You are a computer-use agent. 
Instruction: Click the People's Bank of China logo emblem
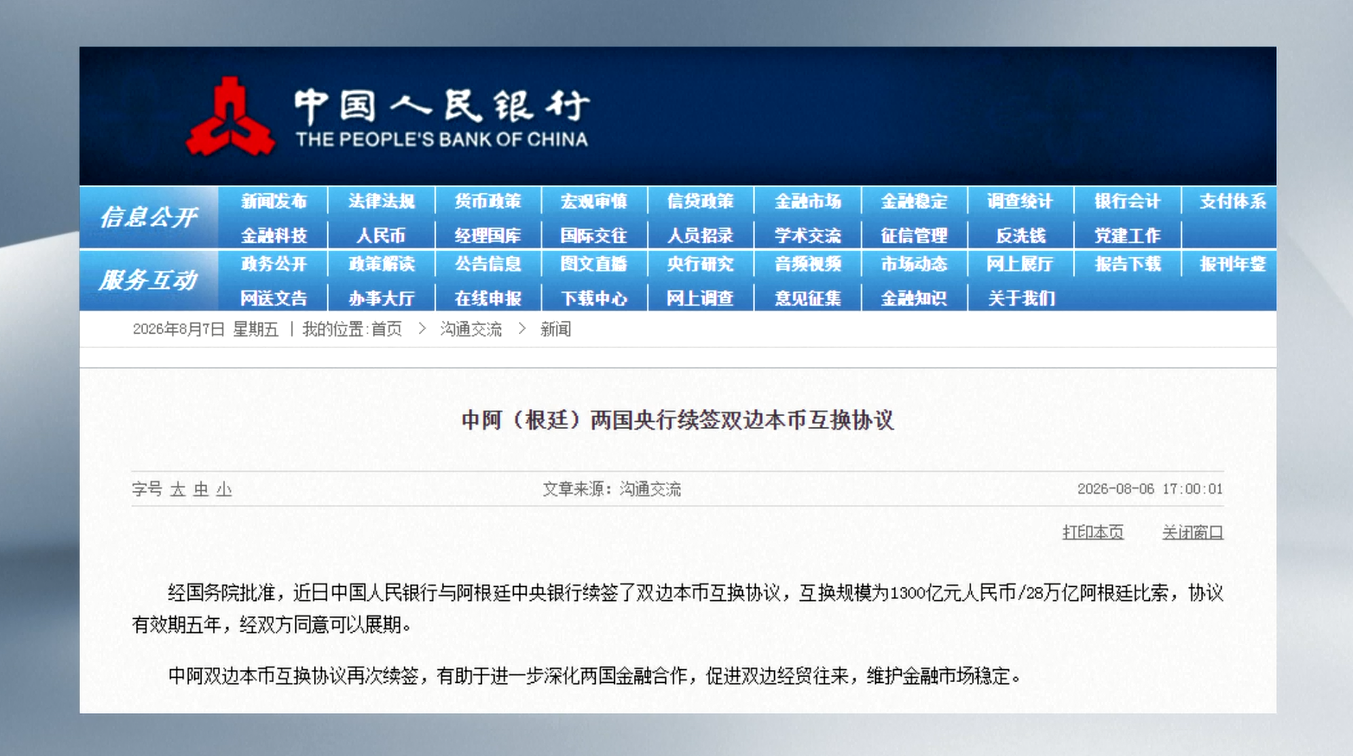230,116
